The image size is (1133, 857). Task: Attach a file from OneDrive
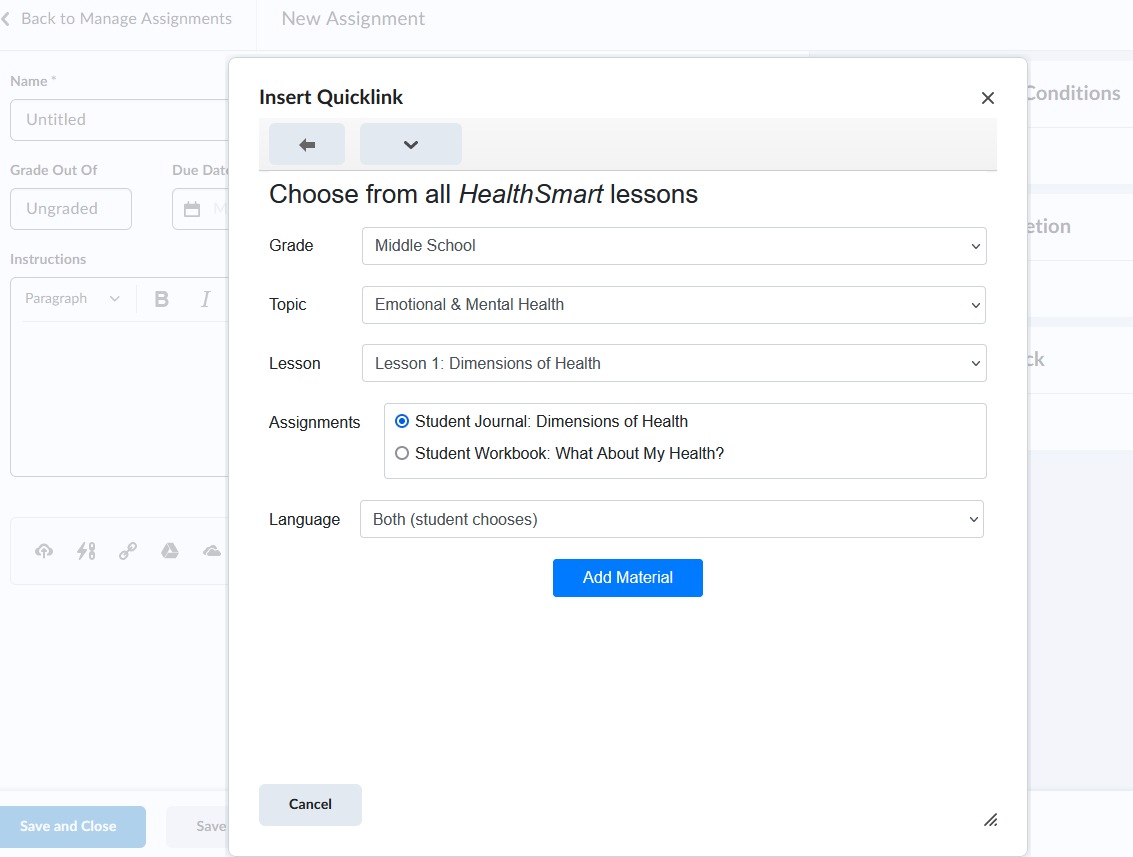(x=211, y=551)
